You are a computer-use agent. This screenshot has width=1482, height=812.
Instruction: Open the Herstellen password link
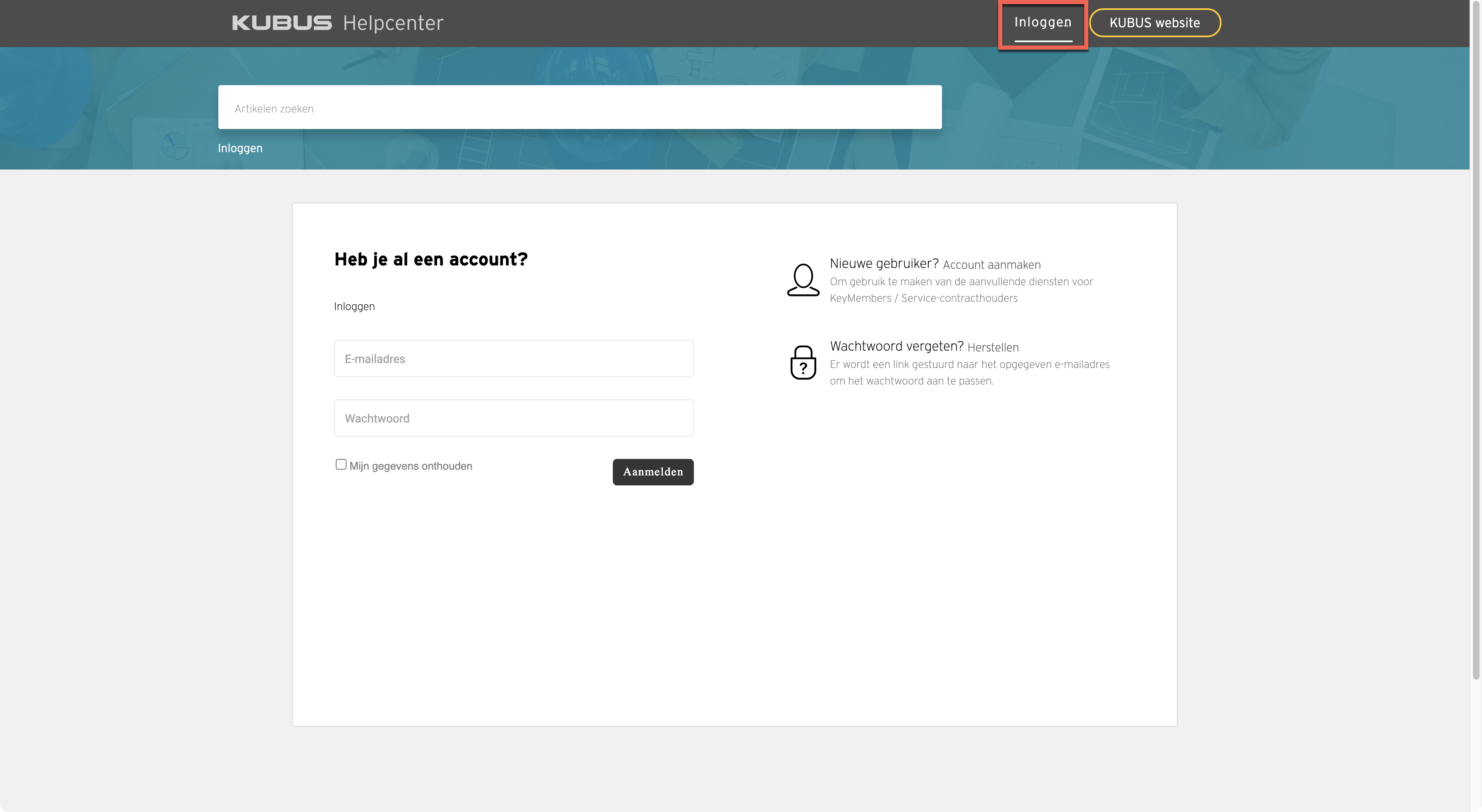(x=992, y=347)
